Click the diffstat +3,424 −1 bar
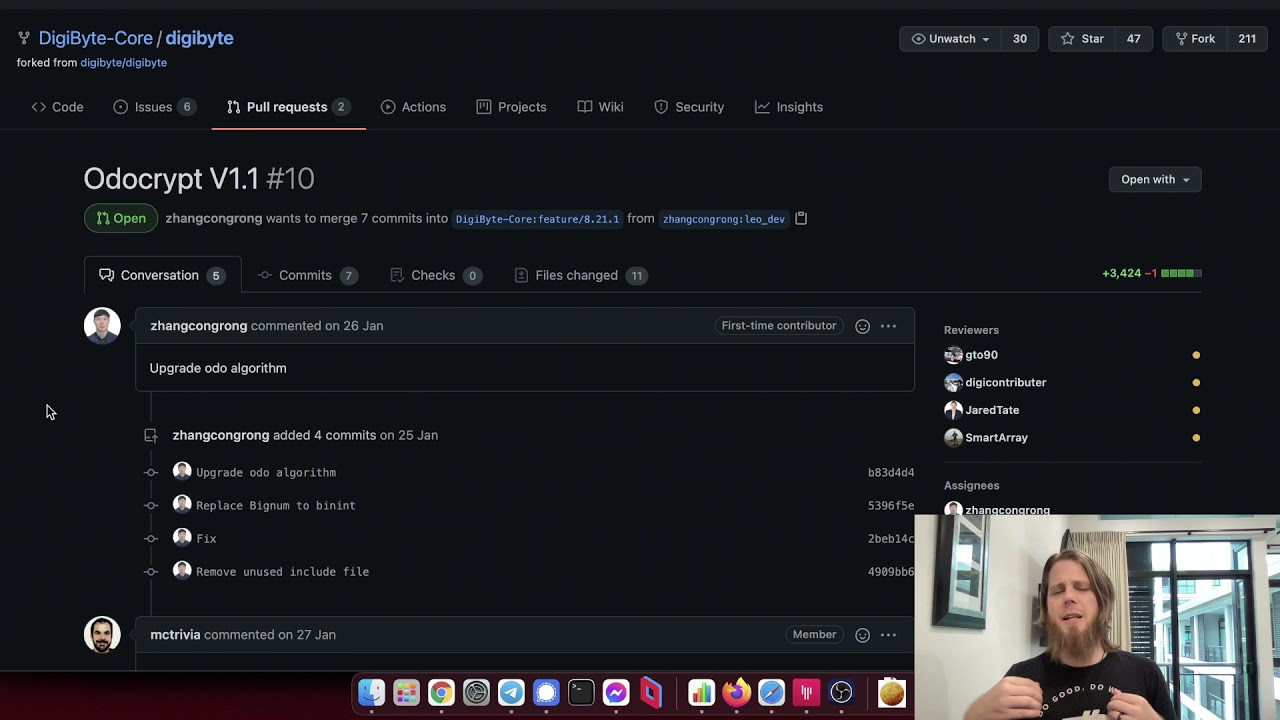The image size is (1280, 720). [1152, 273]
